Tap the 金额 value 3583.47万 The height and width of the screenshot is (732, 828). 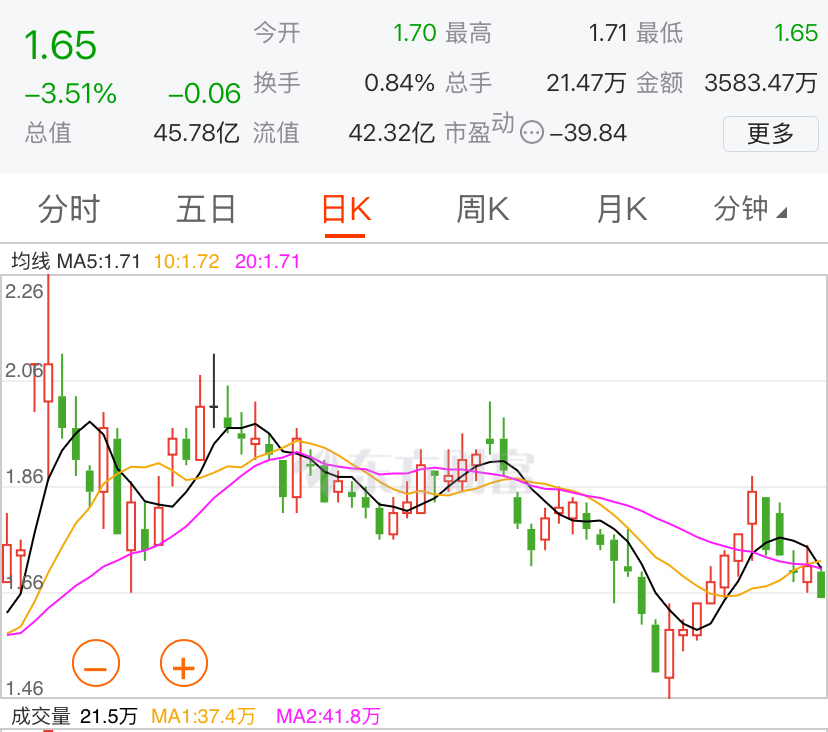(761, 83)
